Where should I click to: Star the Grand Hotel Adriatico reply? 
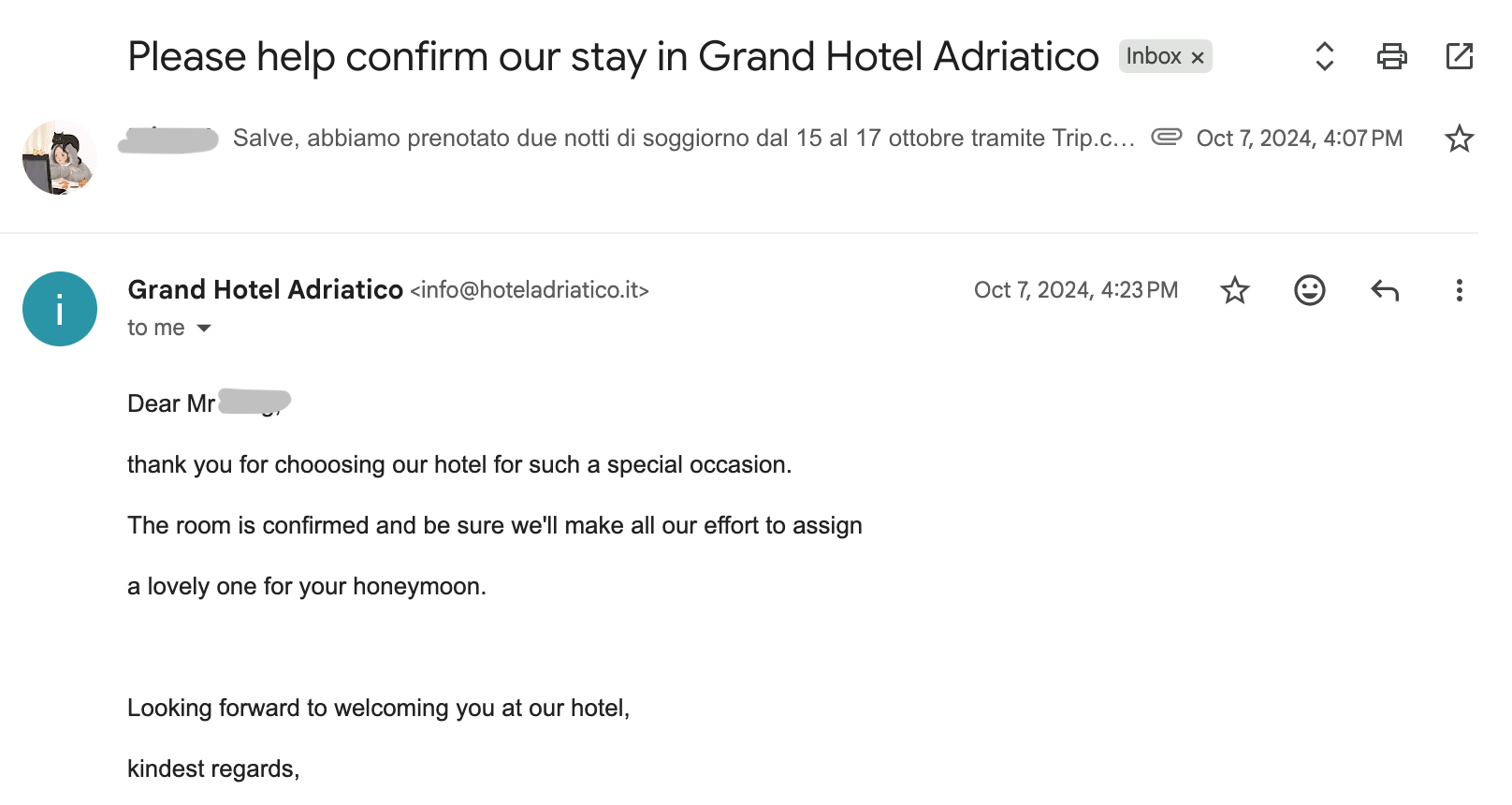(x=1235, y=290)
